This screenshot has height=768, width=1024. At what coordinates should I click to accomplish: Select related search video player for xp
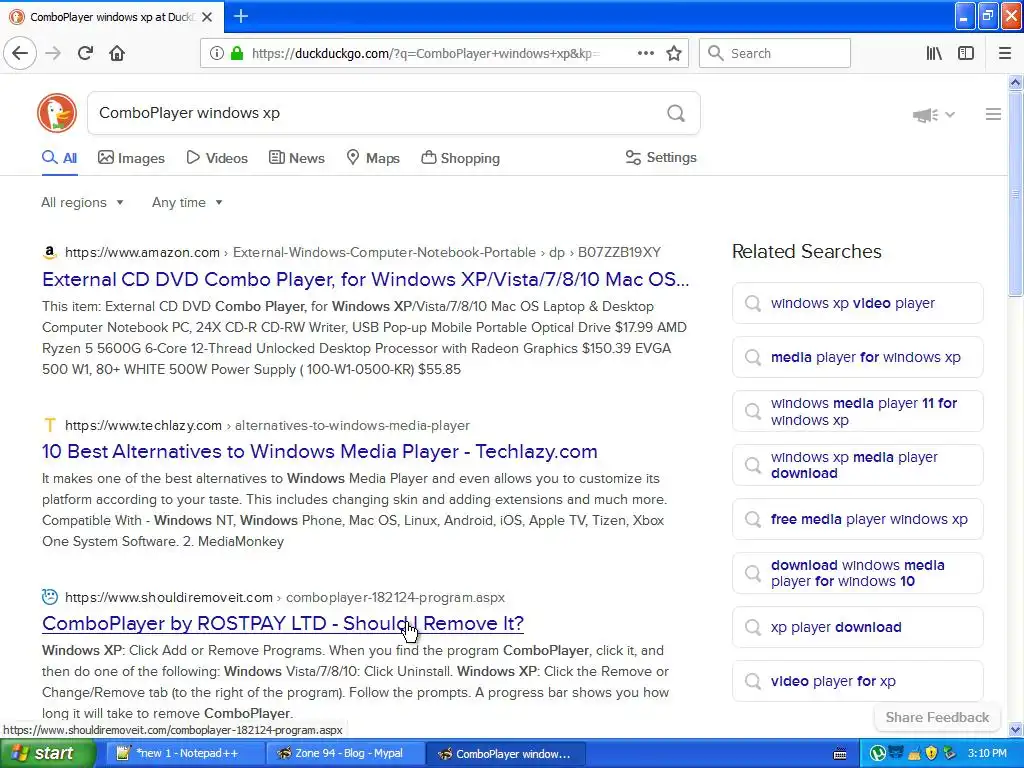click(x=857, y=681)
